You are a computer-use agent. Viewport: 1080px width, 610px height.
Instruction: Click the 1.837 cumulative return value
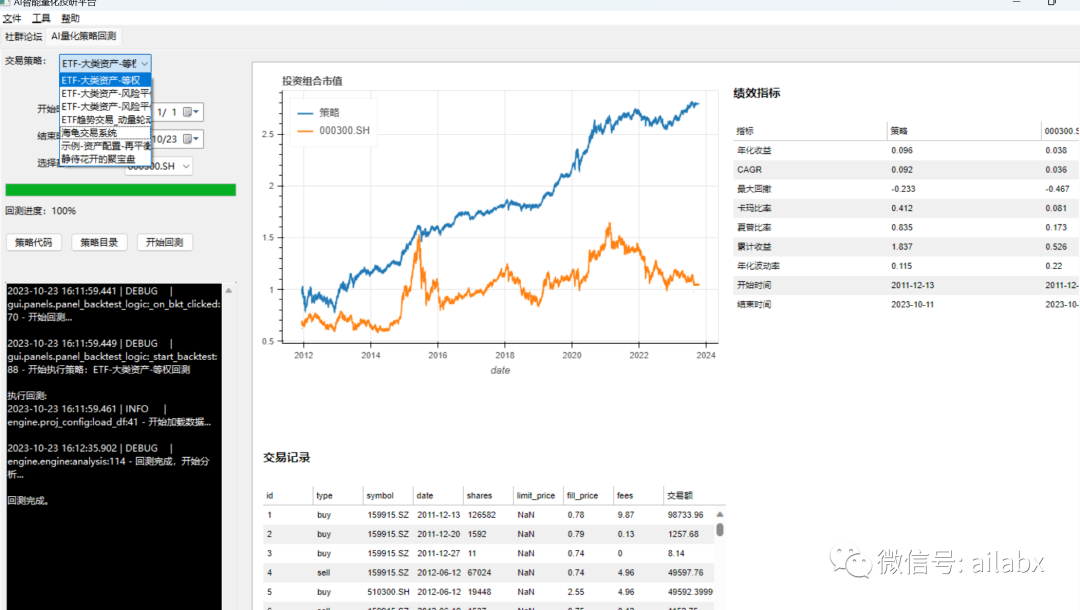tap(902, 246)
